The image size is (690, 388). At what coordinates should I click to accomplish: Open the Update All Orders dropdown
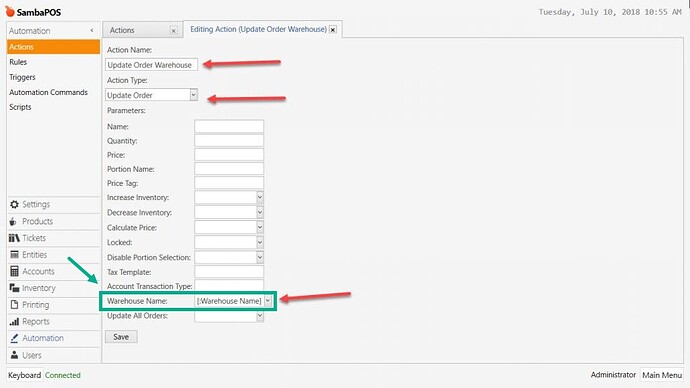pos(260,316)
